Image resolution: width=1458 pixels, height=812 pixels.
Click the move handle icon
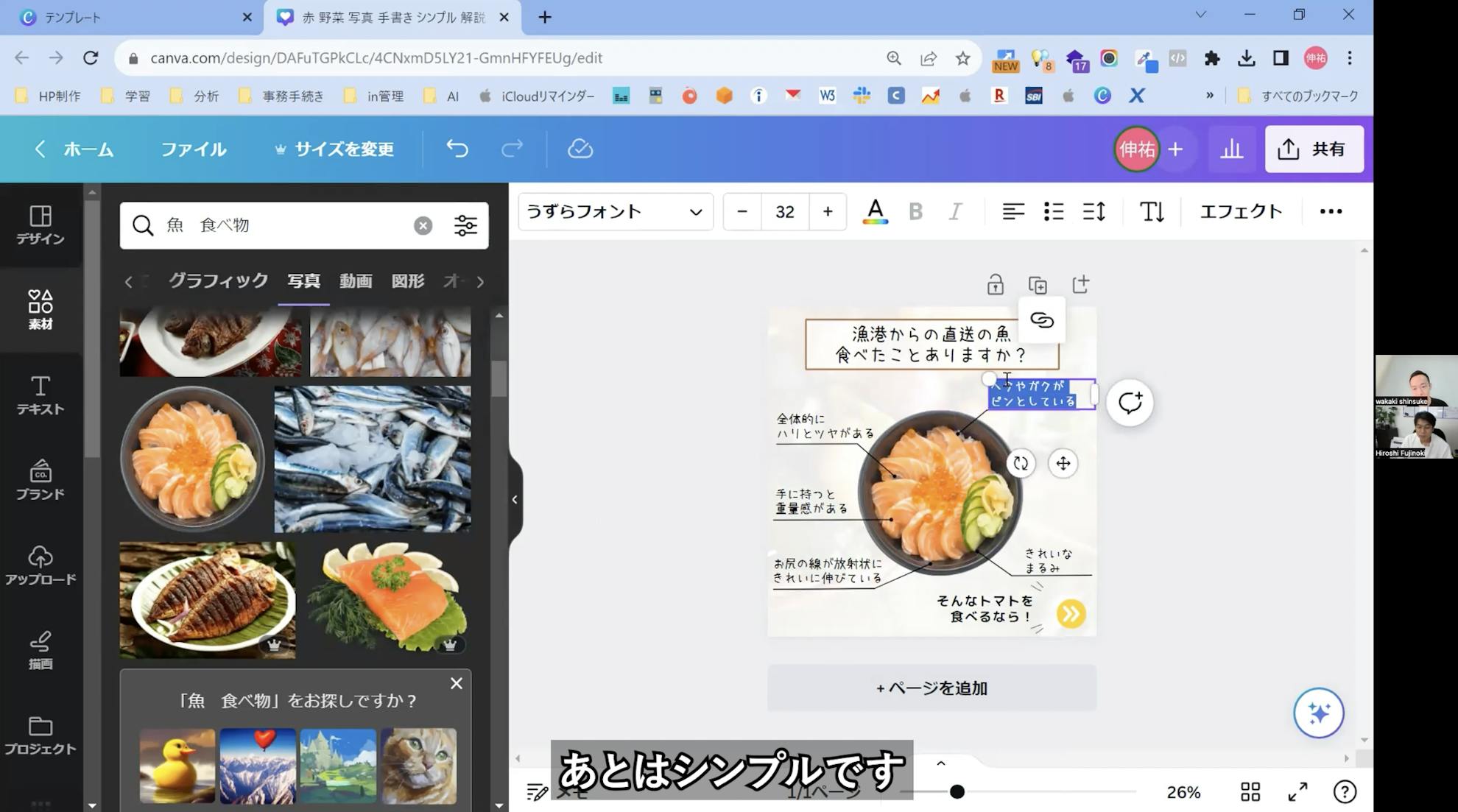(1063, 463)
